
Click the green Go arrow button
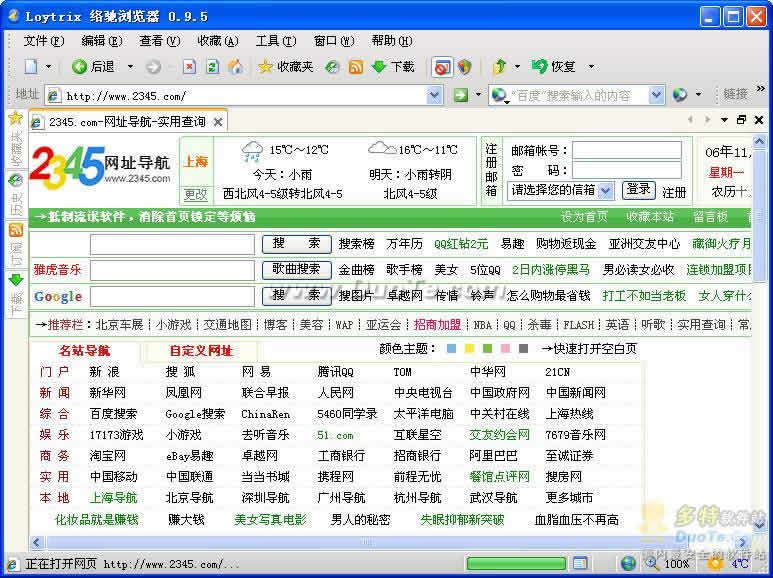(460, 95)
